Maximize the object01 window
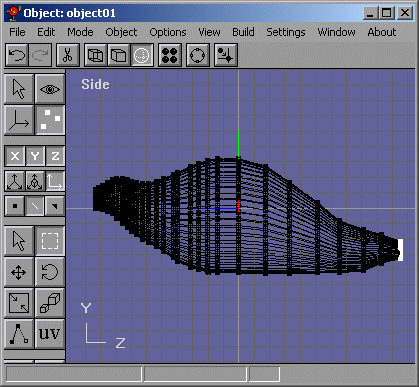 [387, 13]
